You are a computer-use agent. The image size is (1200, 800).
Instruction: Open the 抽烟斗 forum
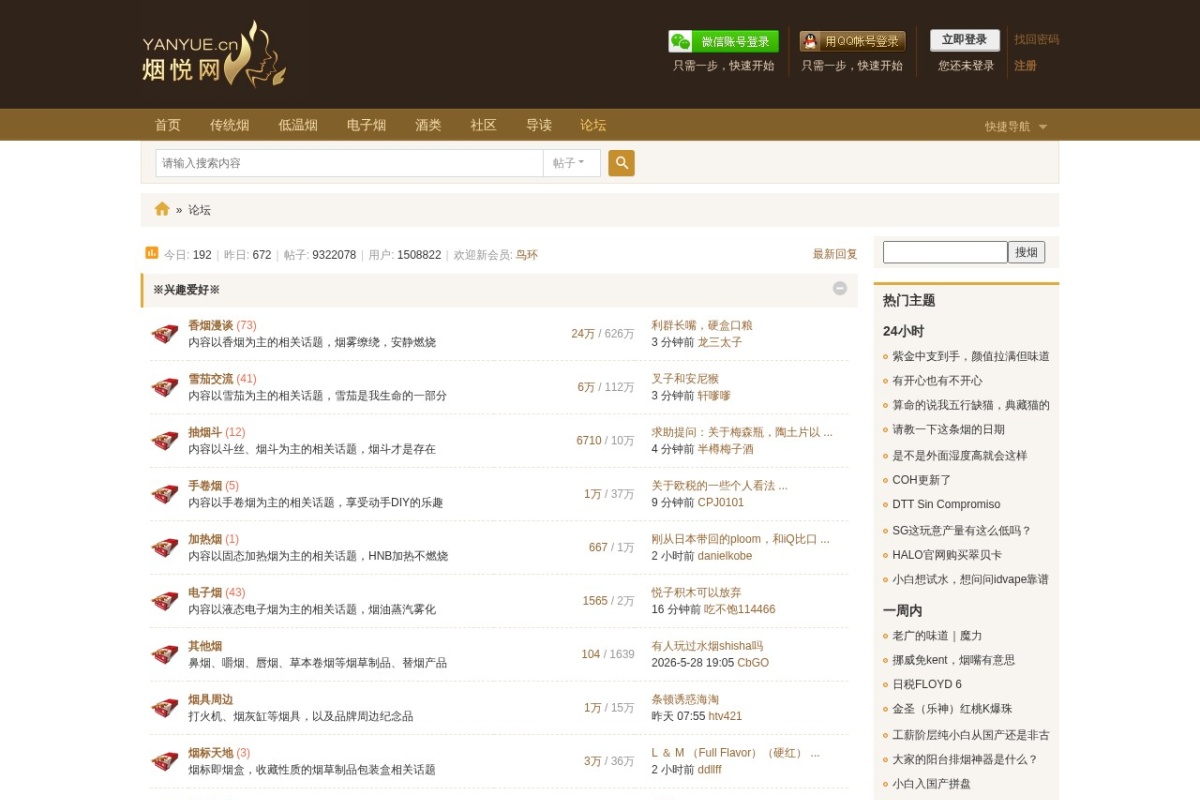pos(205,432)
